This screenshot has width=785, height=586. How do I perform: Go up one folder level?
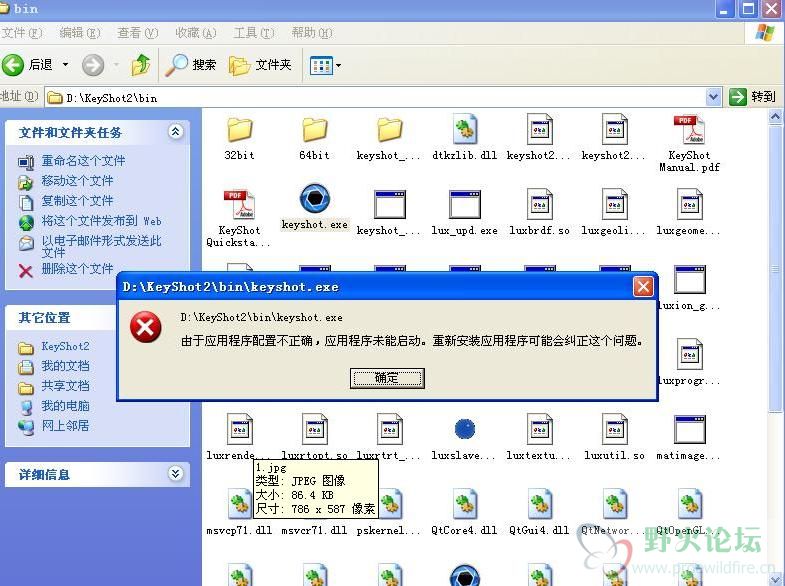(141, 65)
